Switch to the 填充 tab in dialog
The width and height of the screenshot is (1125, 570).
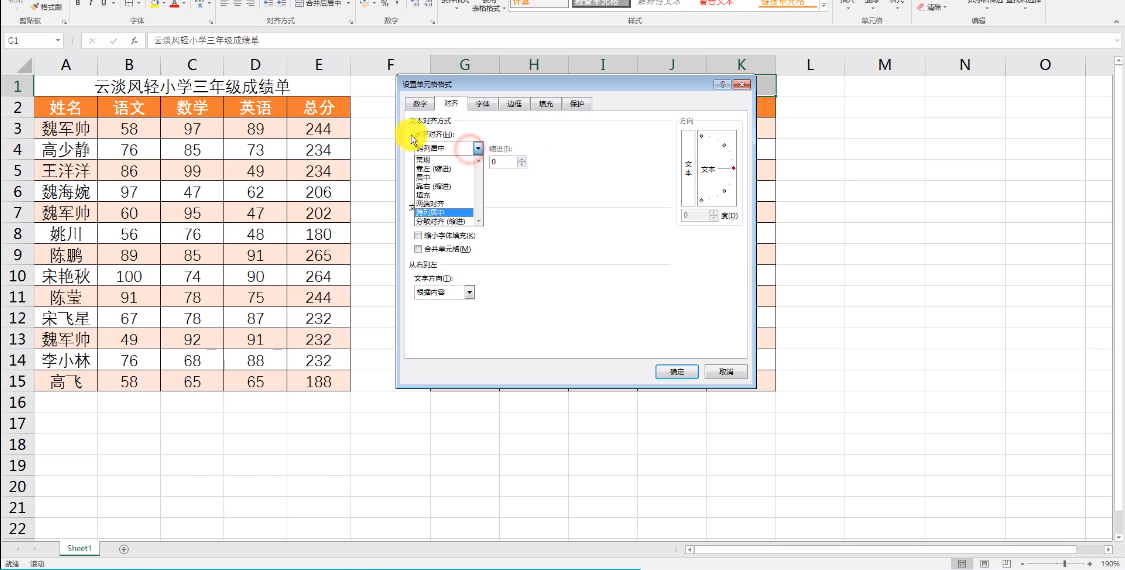[x=545, y=104]
